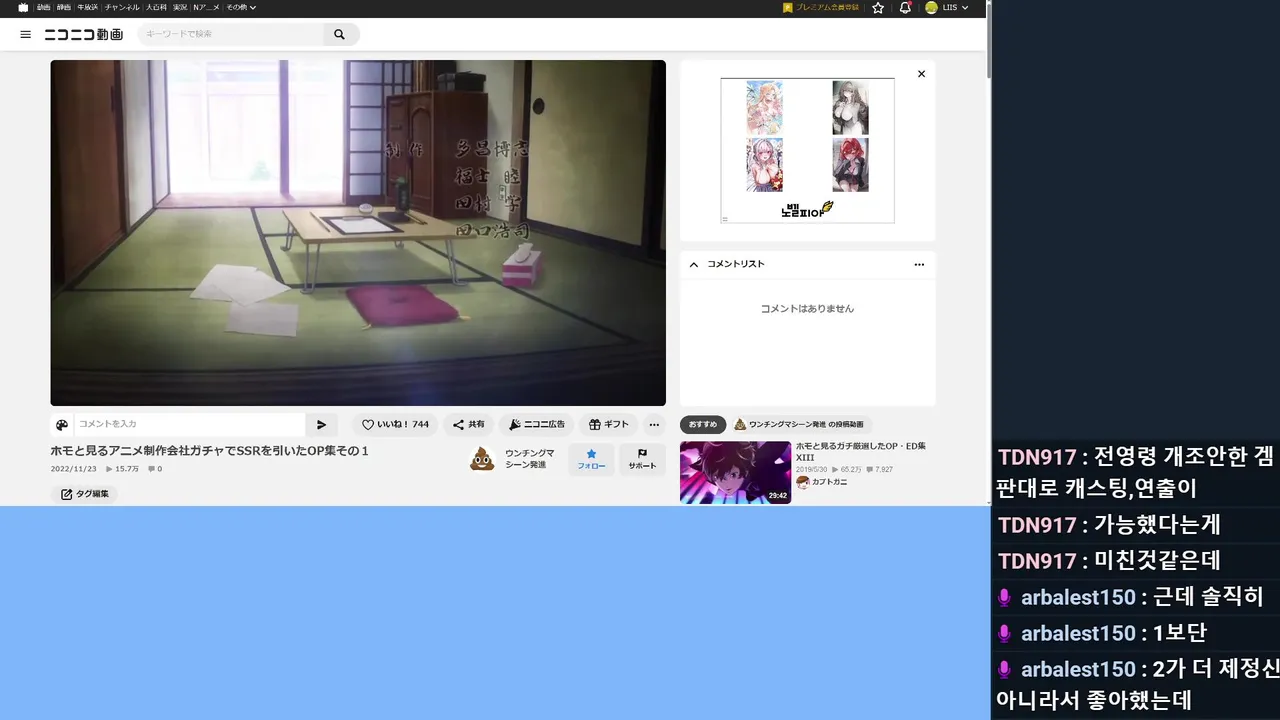
Task: Click the video title ホモと見るアニメ制作会社ガチャ
Action: click(210, 451)
